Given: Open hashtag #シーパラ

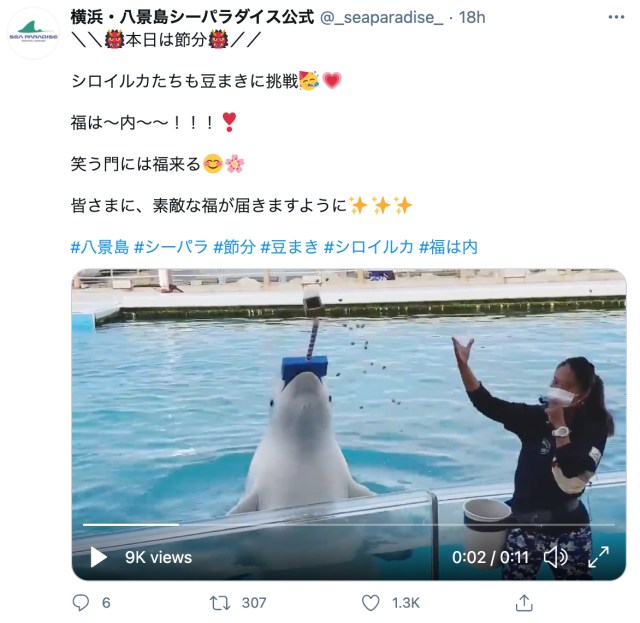Looking at the screenshot, I should [171, 247].
